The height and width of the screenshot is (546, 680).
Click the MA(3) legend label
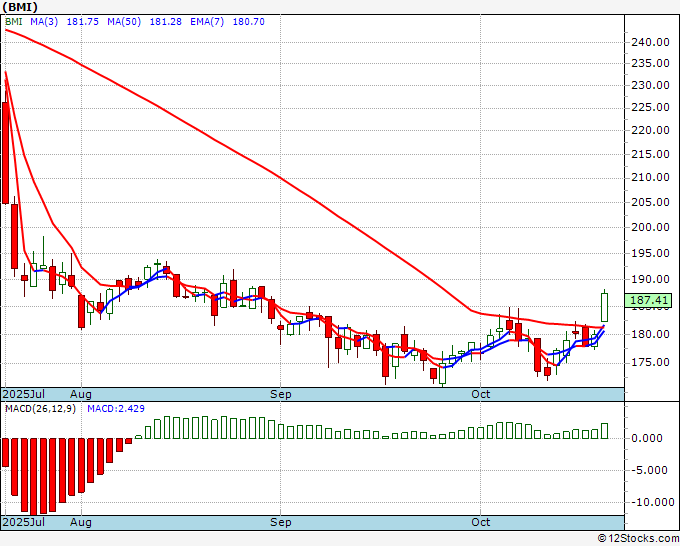coord(44,22)
